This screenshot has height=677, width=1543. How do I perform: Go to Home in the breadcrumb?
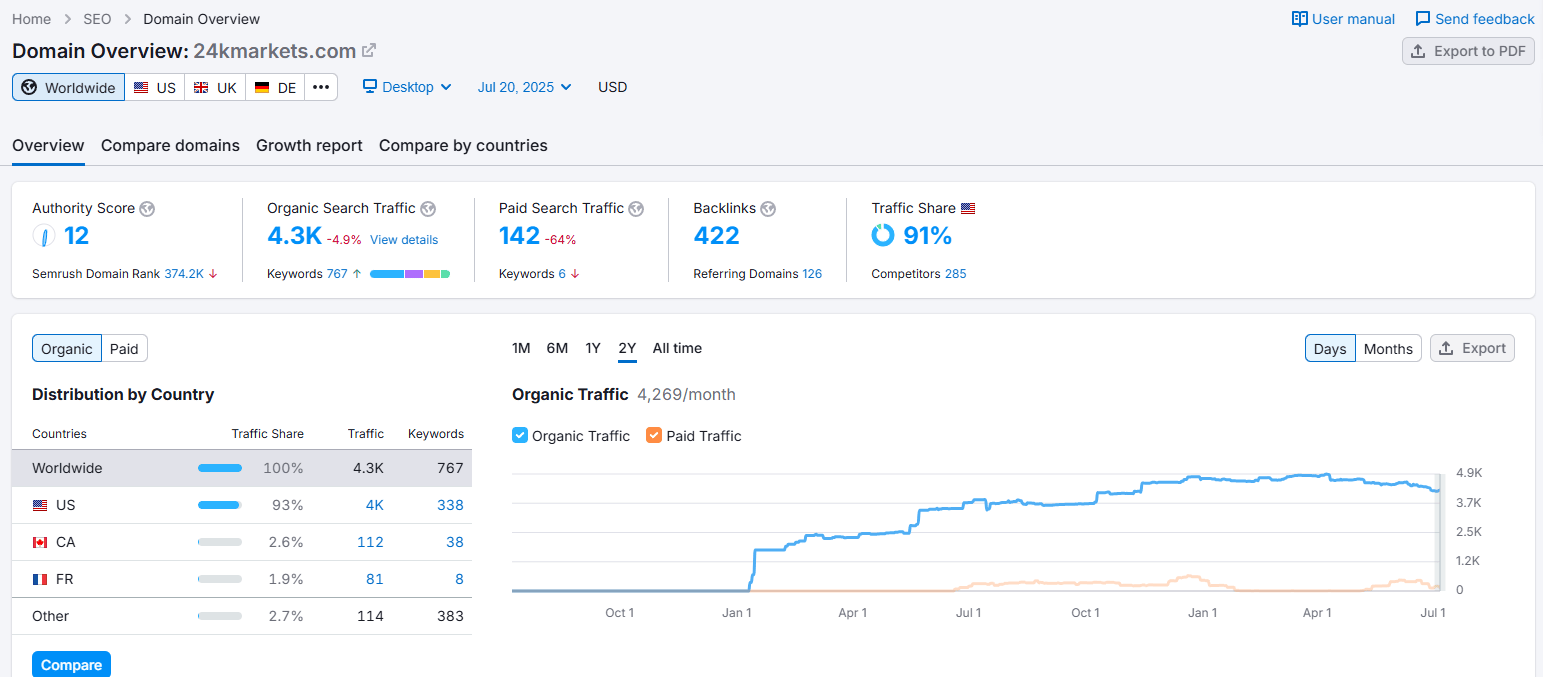(x=31, y=19)
